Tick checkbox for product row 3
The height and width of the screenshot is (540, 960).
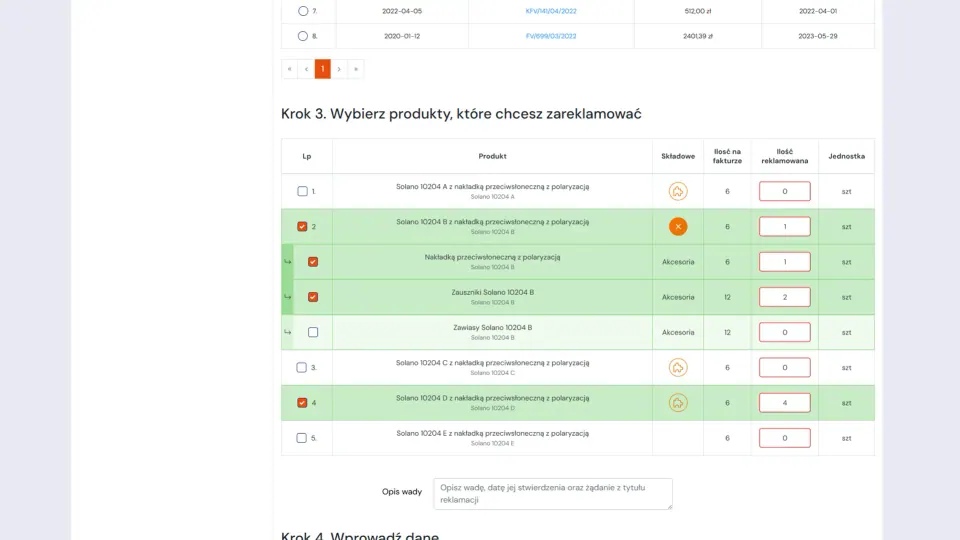pos(301,367)
